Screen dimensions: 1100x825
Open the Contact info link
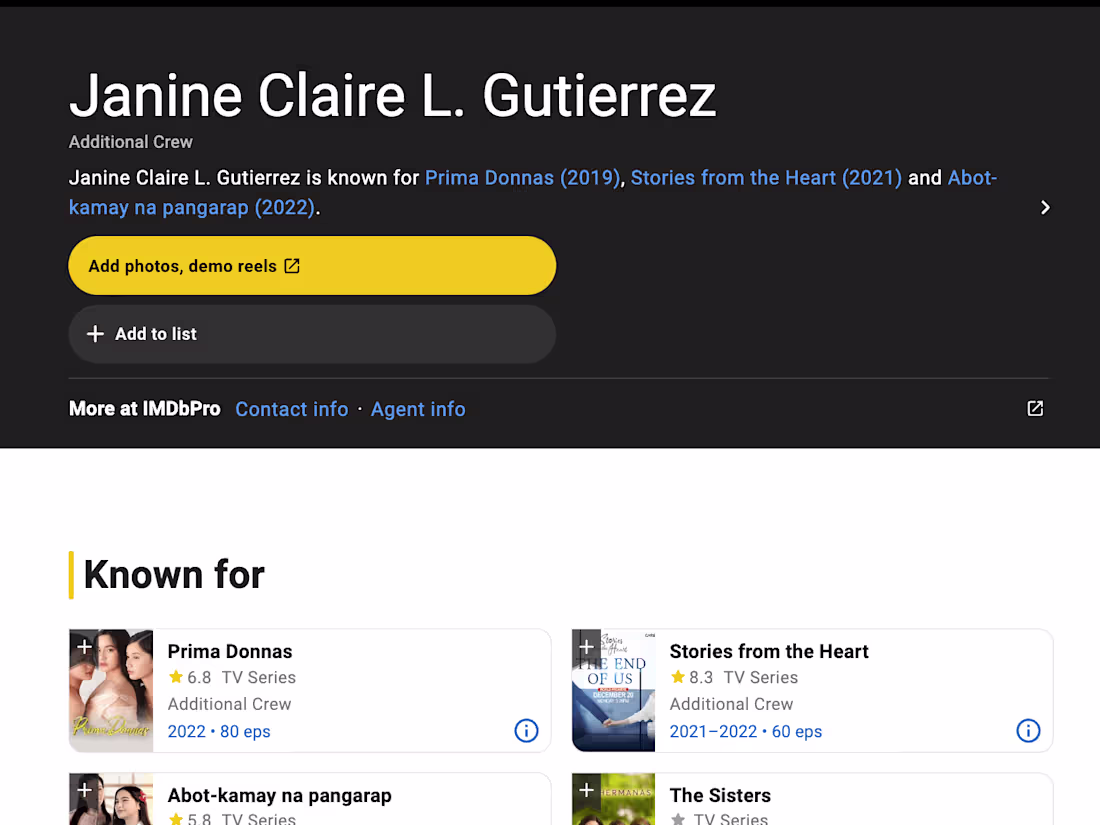pos(291,409)
